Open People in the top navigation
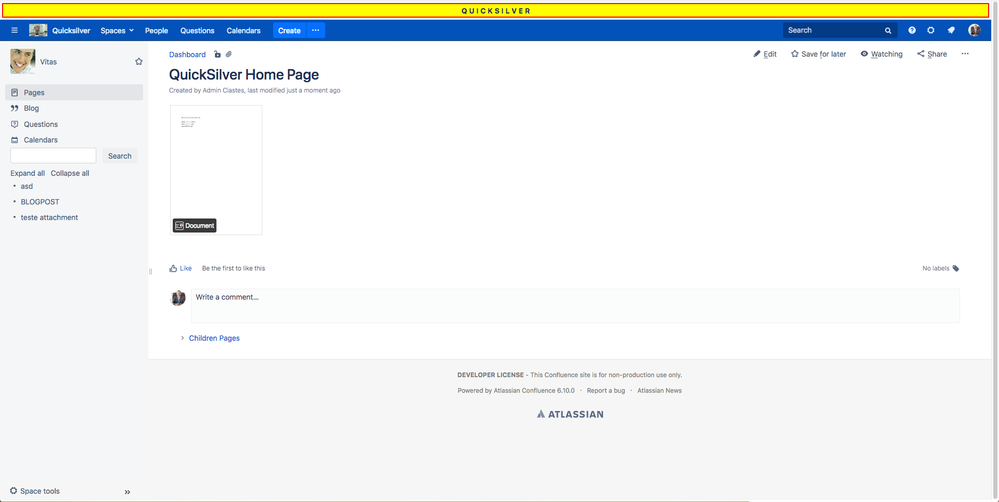Image resolution: width=999 pixels, height=502 pixels. pos(156,31)
